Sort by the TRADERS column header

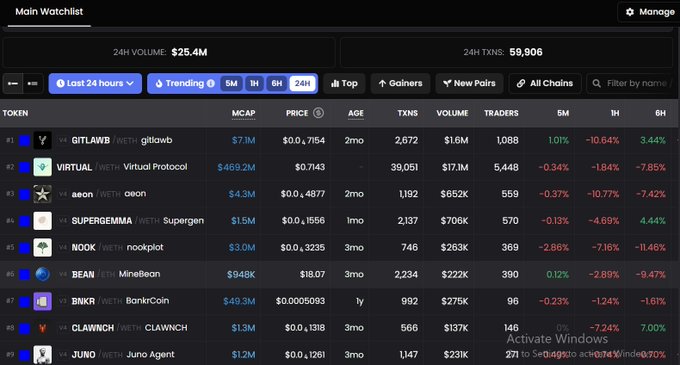point(501,113)
